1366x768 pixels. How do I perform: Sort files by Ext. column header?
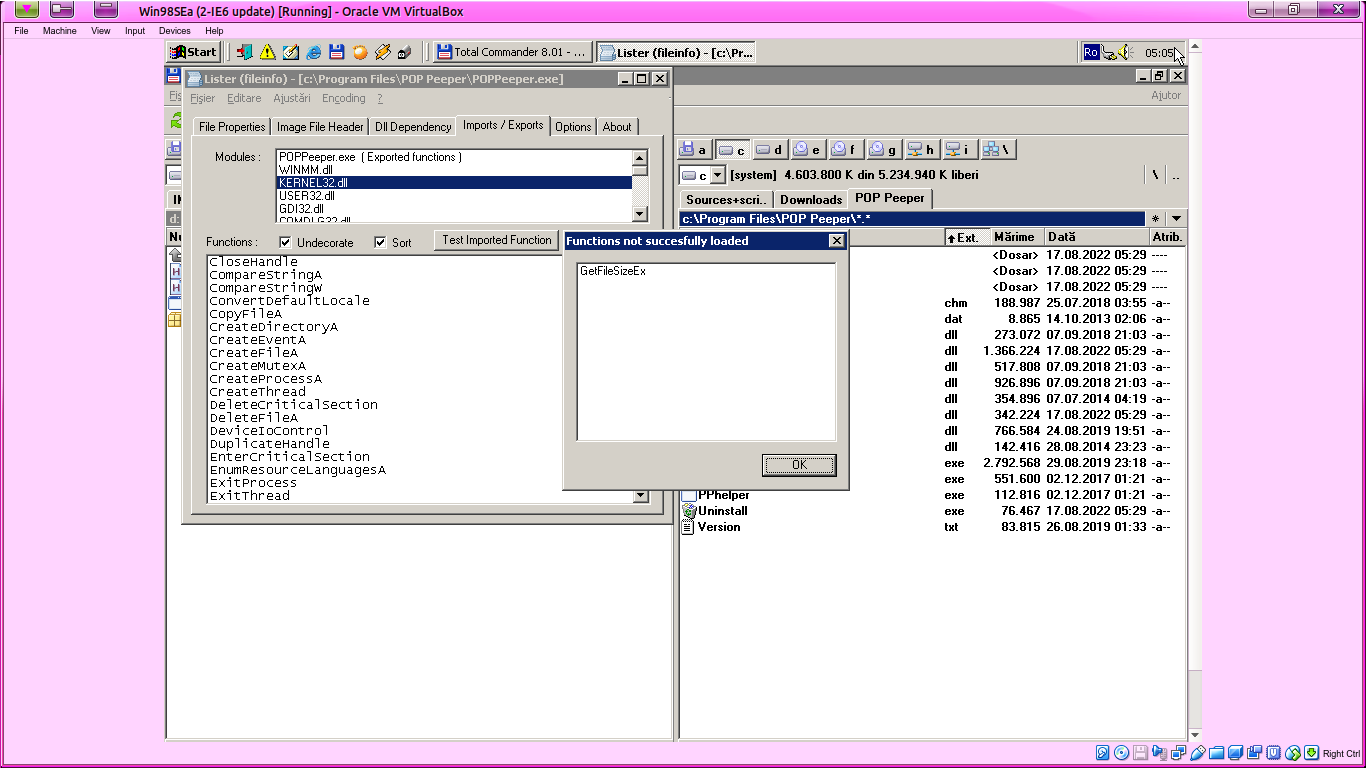tap(968, 237)
